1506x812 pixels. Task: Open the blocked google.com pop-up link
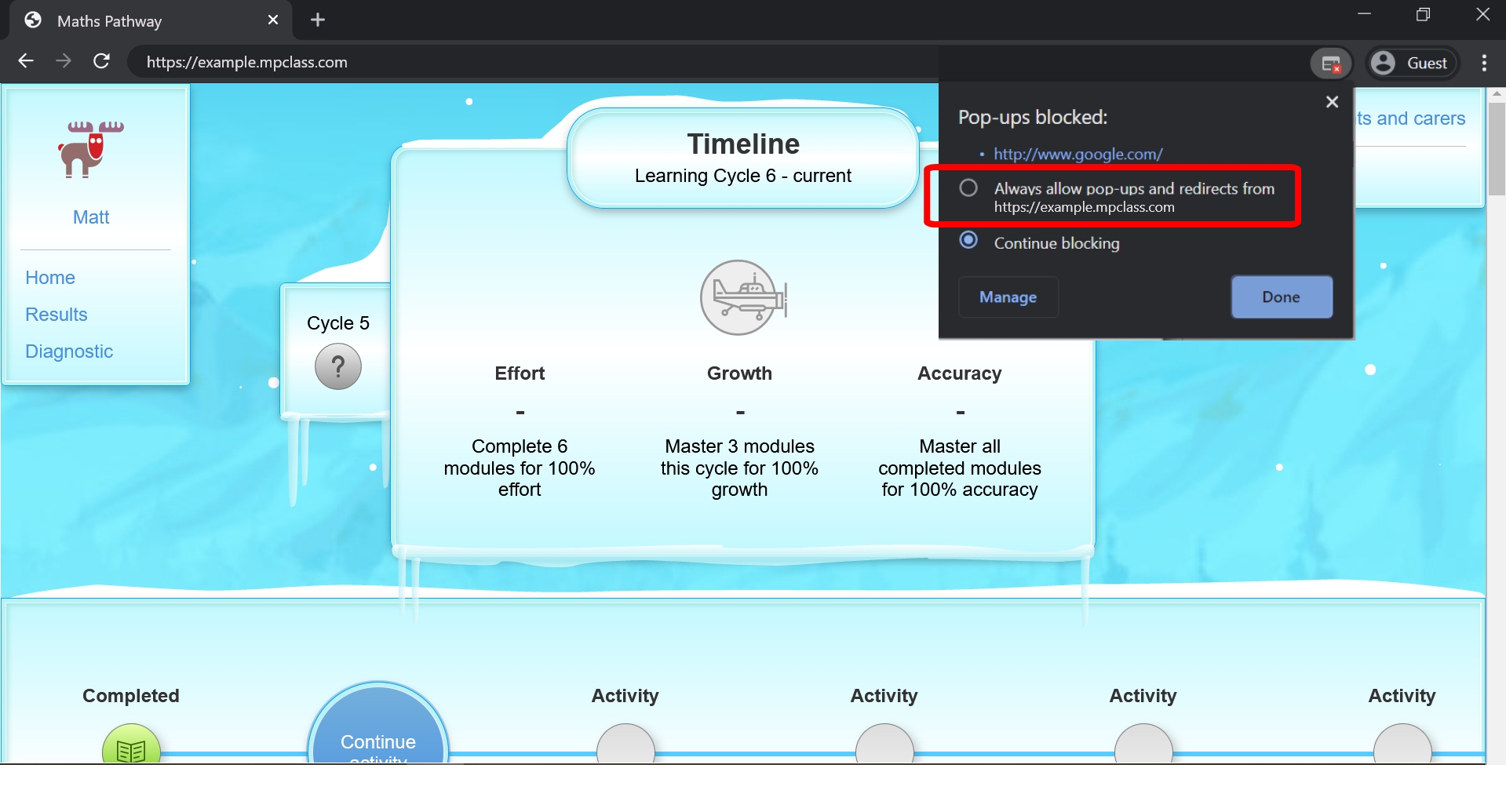pyautogui.click(x=1078, y=155)
